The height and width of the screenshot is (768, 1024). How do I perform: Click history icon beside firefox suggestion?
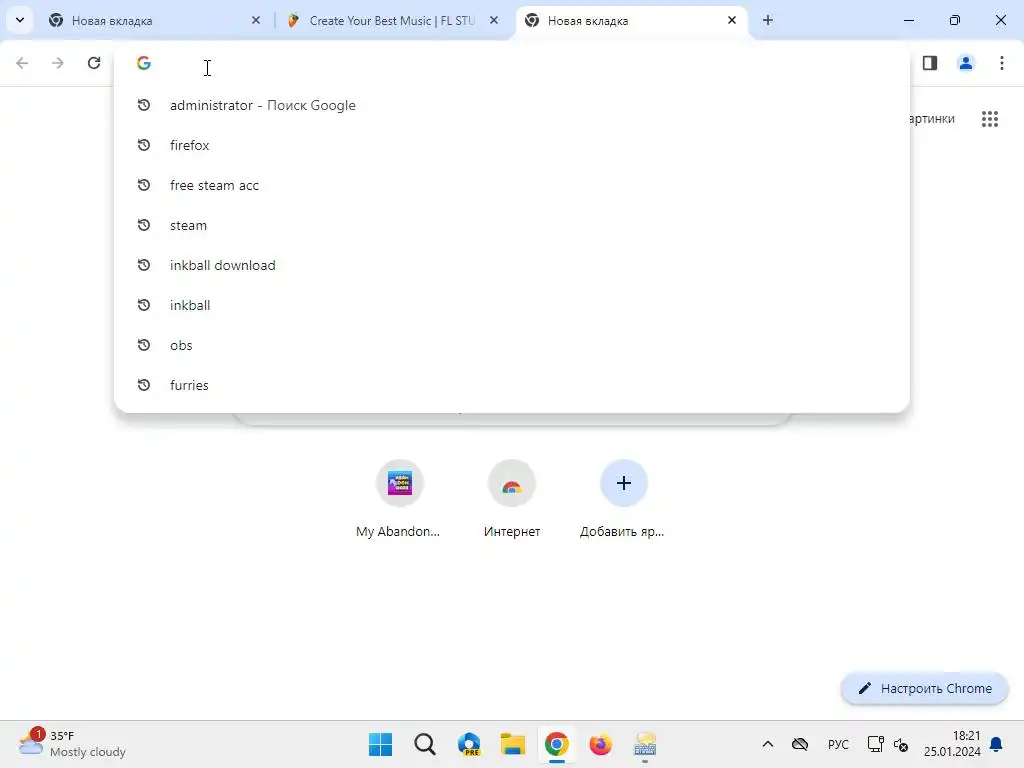(144, 145)
